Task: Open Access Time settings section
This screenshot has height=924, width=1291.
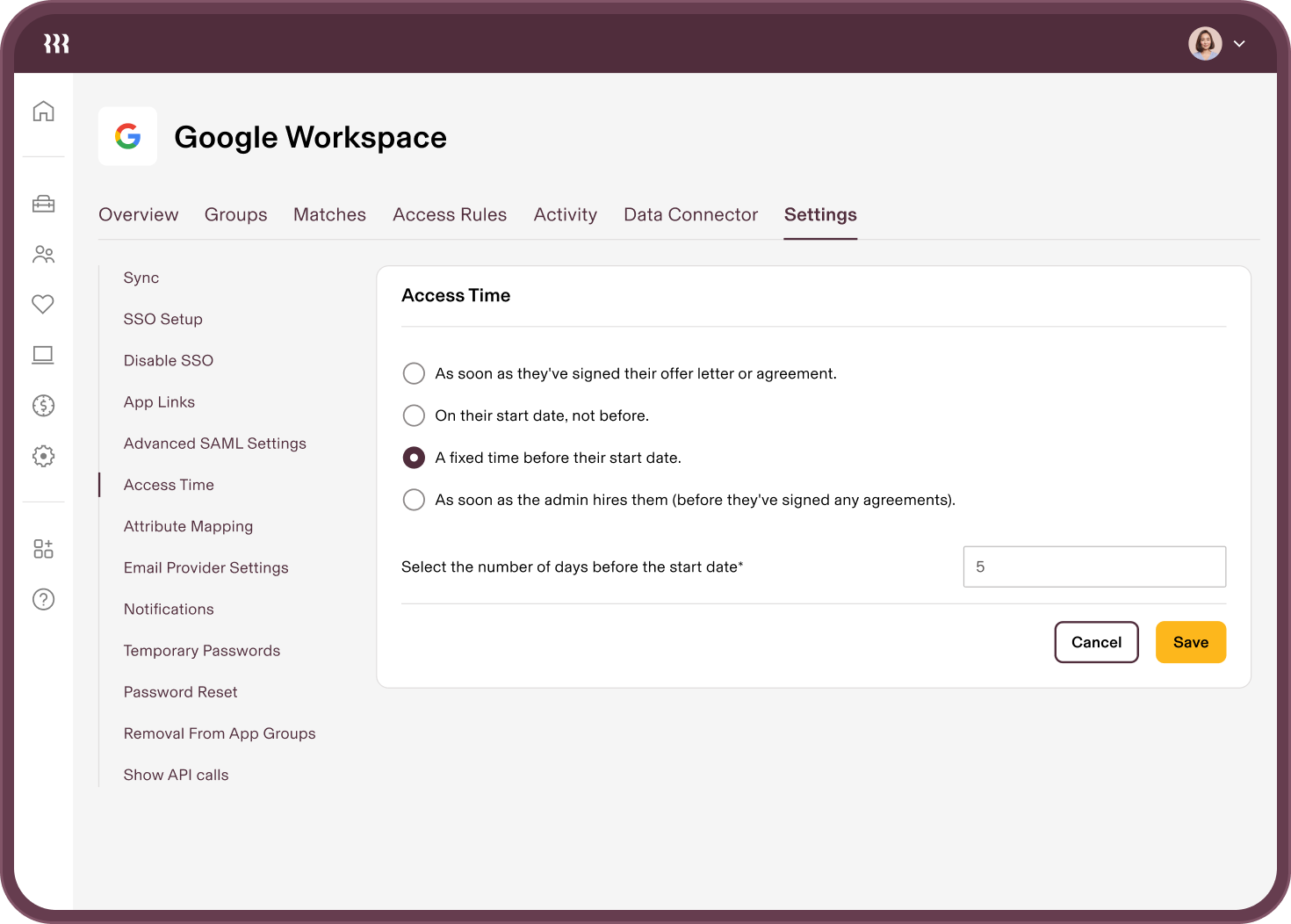Action: tap(169, 485)
